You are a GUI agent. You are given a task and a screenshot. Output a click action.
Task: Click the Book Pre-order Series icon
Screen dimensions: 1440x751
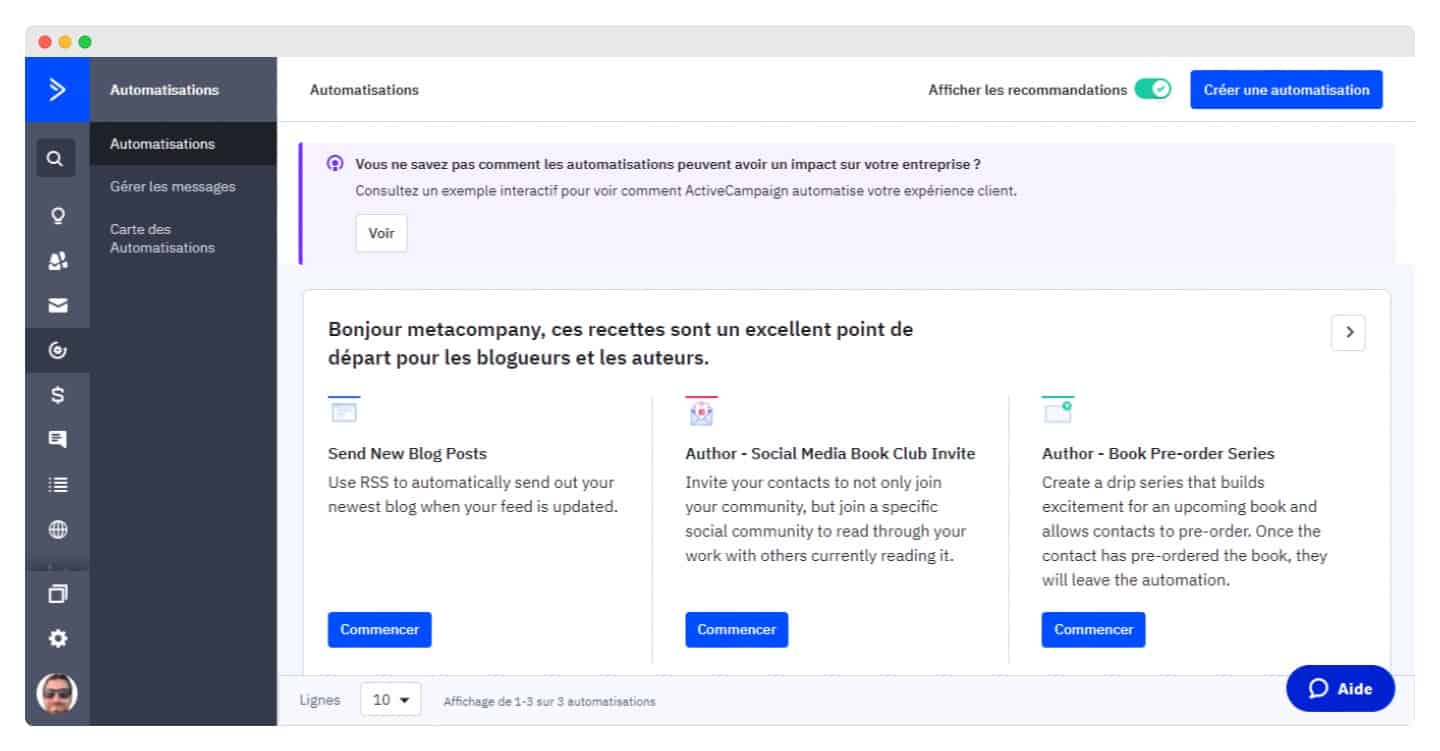pyautogui.click(x=1058, y=410)
